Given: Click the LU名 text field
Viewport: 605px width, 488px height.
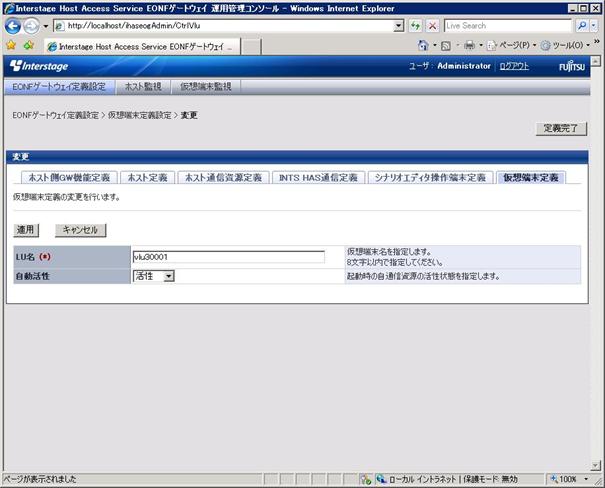Looking at the screenshot, I should click(x=228, y=257).
